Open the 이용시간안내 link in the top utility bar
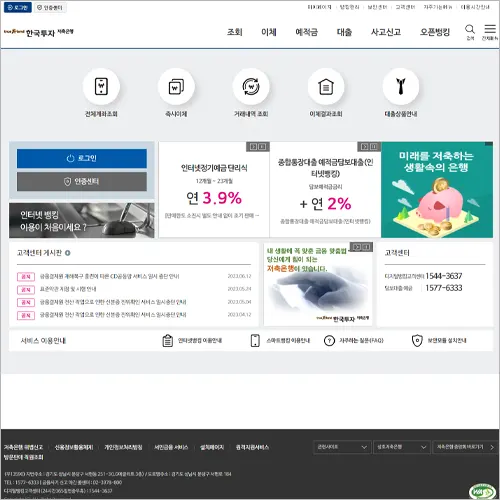This screenshot has height=500, width=500. 475,7
